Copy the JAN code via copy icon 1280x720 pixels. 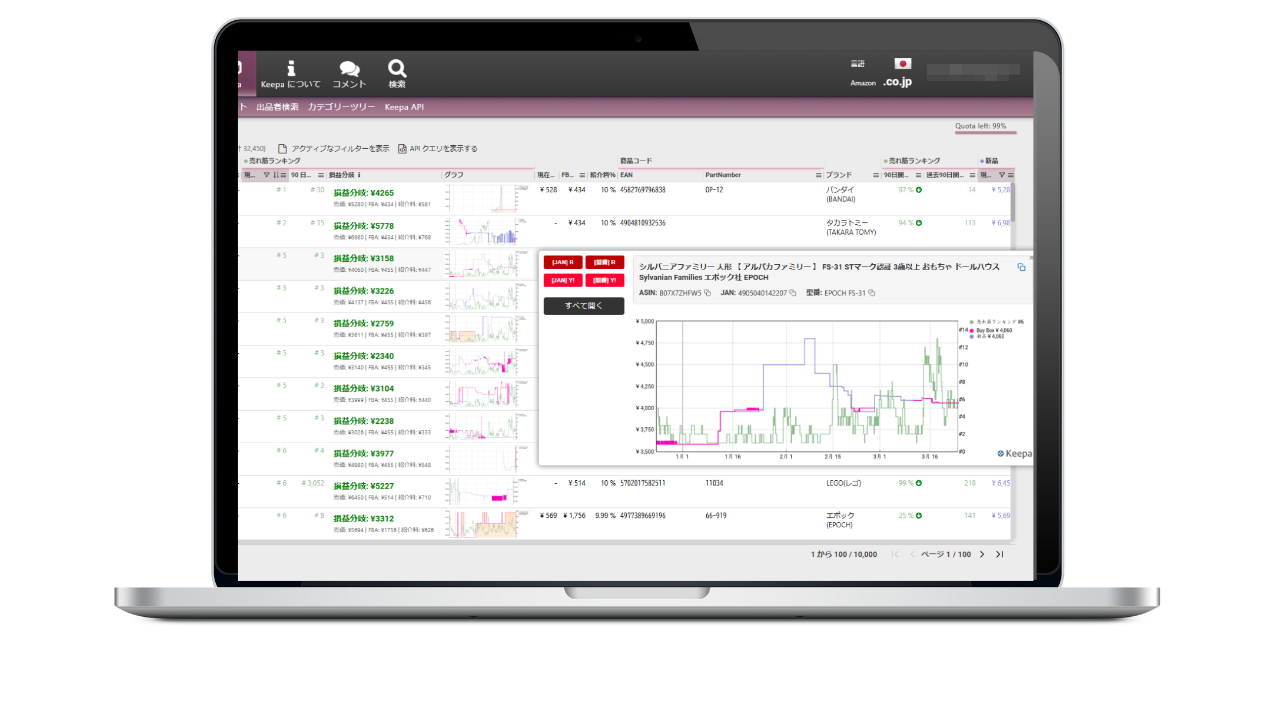792,293
